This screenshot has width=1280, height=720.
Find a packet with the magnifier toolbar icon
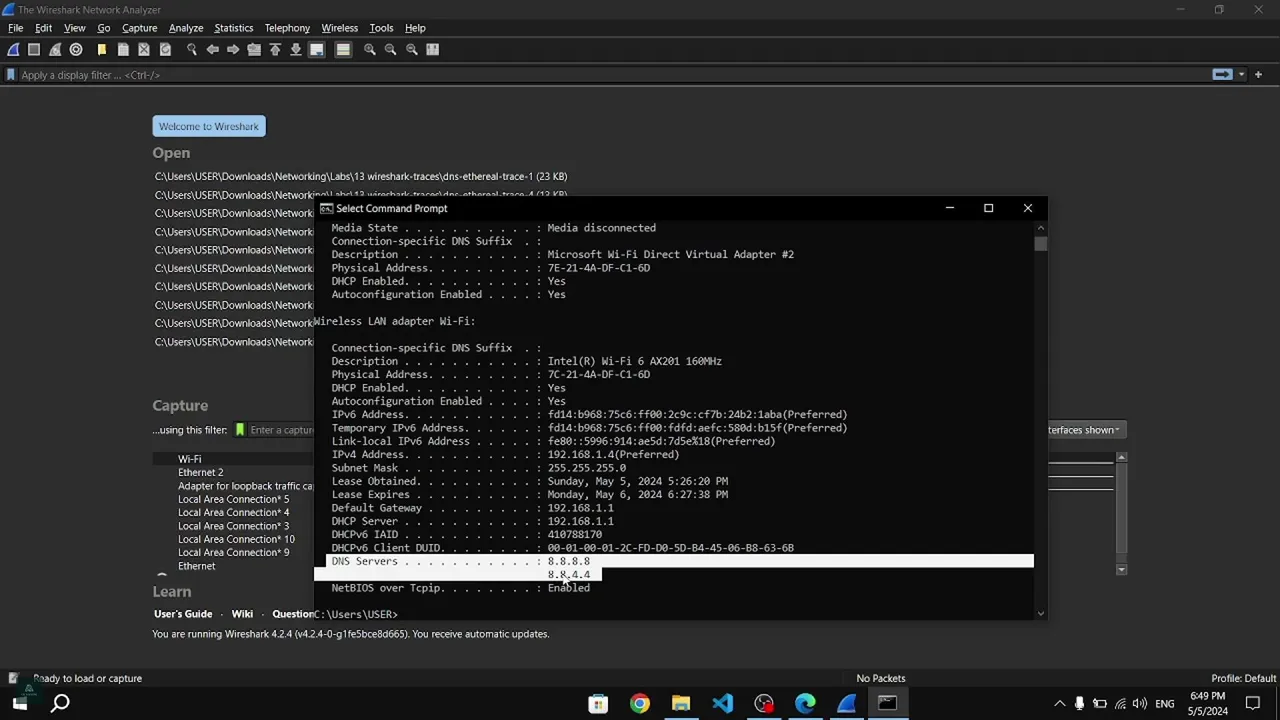pos(191,49)
